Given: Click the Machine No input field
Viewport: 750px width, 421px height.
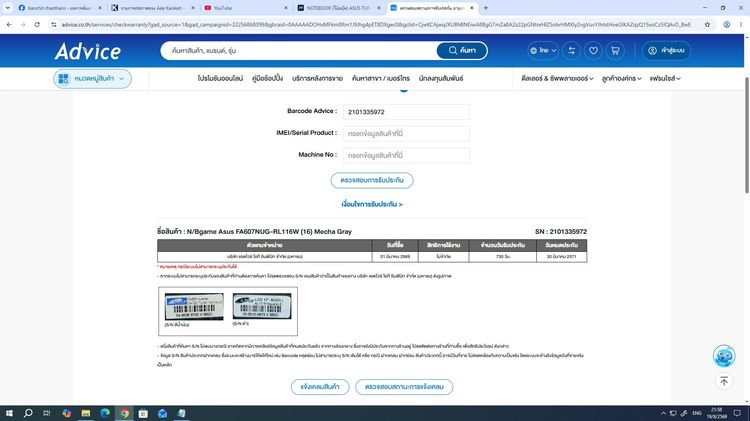Looking at the screenshot, I should (406, 155).
